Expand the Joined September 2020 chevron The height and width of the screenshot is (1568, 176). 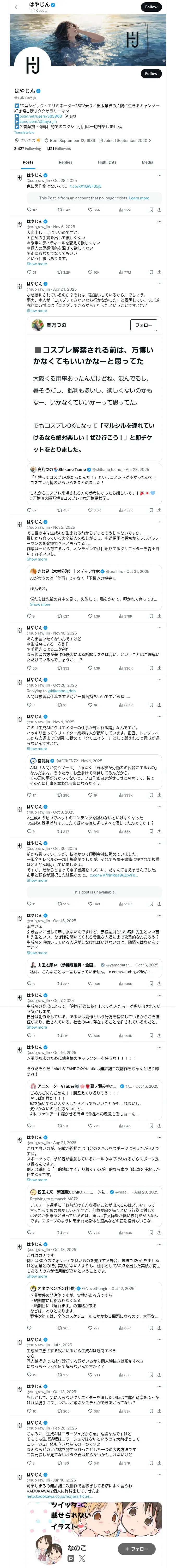pos(150,140)
